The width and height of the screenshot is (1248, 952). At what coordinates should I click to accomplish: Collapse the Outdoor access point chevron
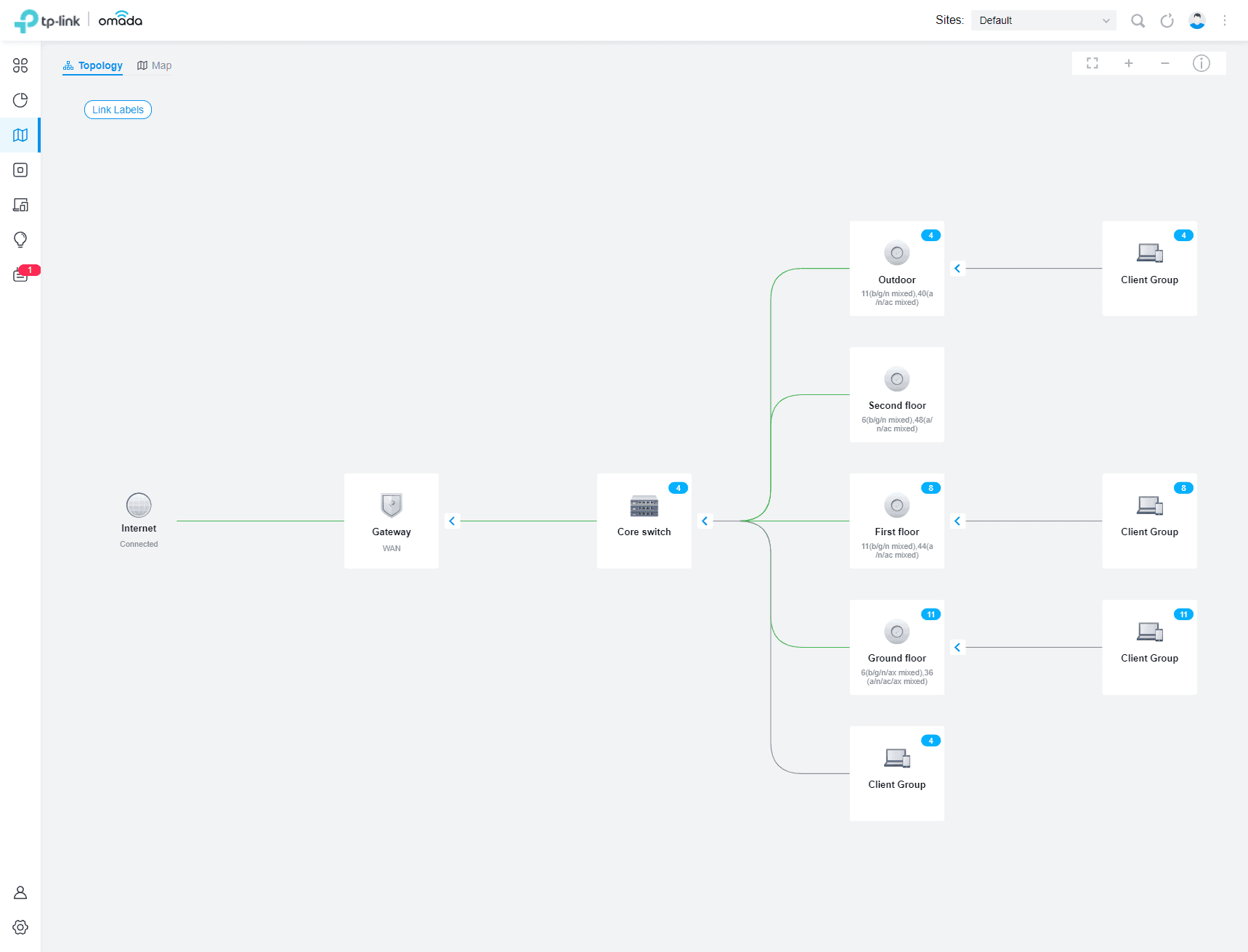click(x=957, y=269)
